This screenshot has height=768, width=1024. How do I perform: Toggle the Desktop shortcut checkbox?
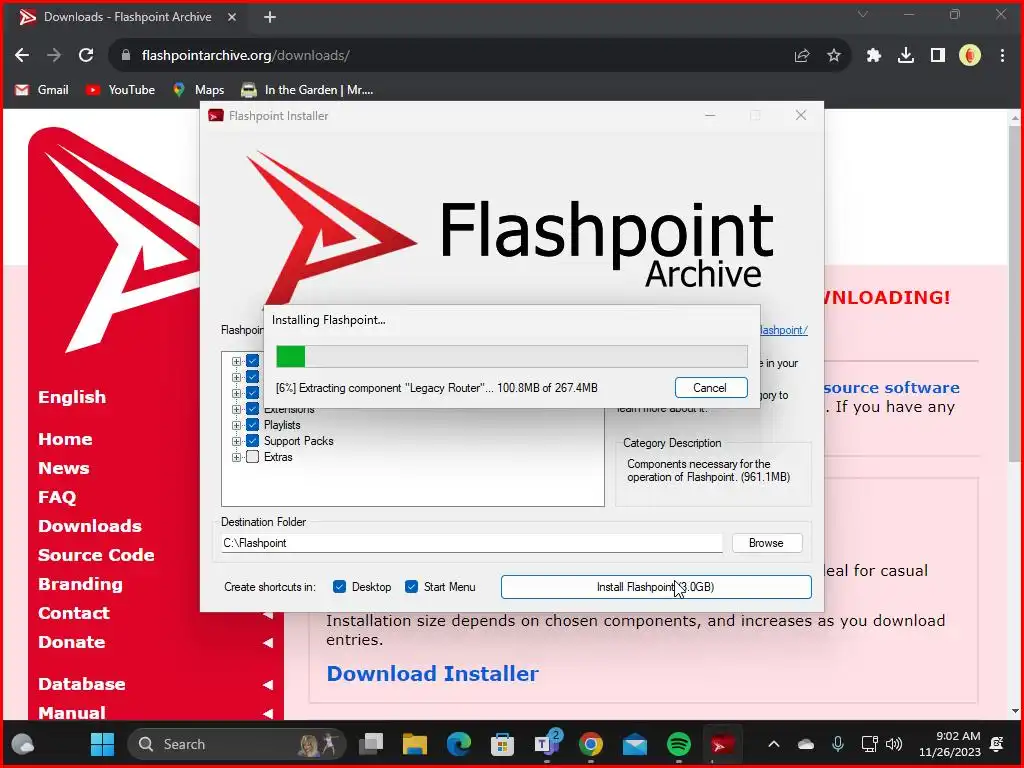click(x=340, y=586)
